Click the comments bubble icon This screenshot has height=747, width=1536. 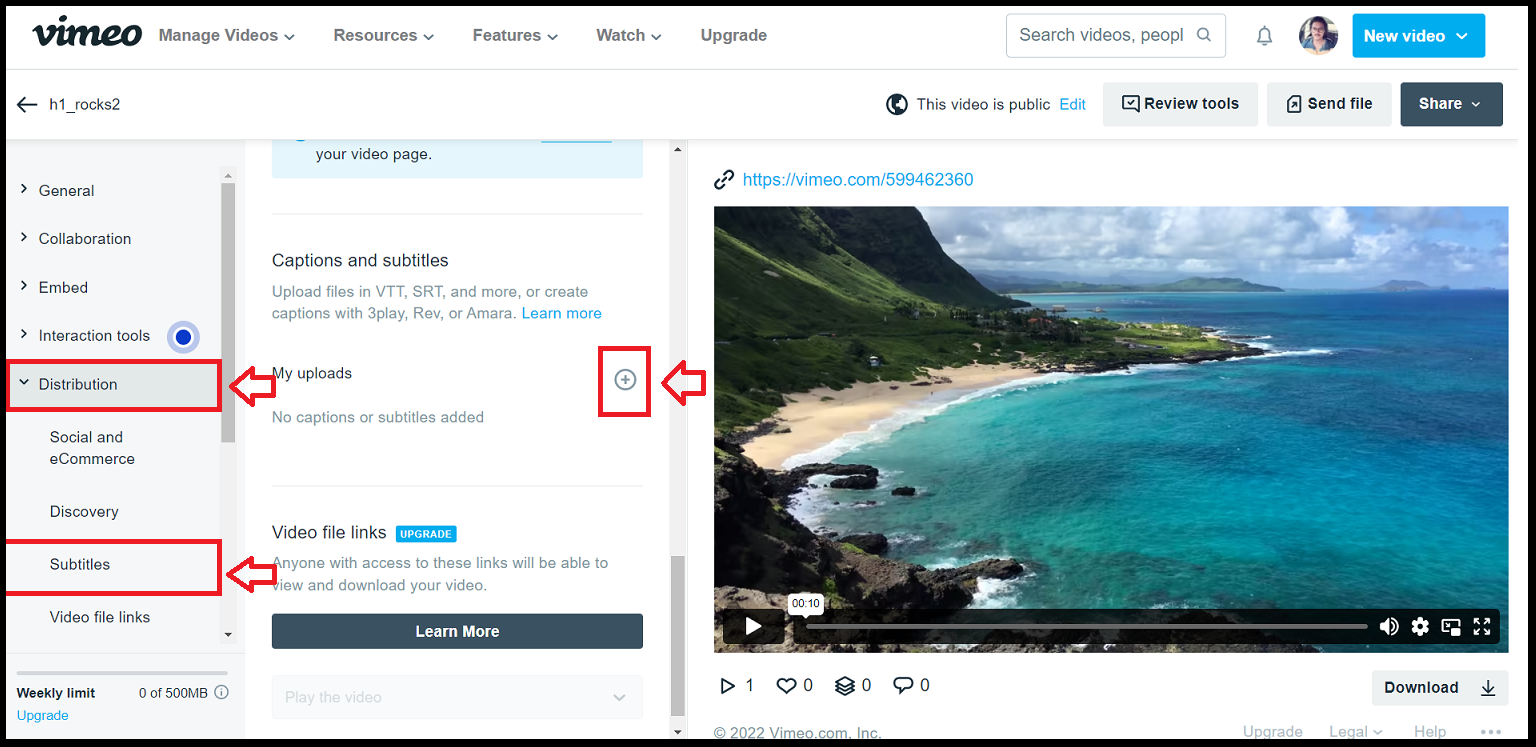pyautogui.click(x=903, y=686)
